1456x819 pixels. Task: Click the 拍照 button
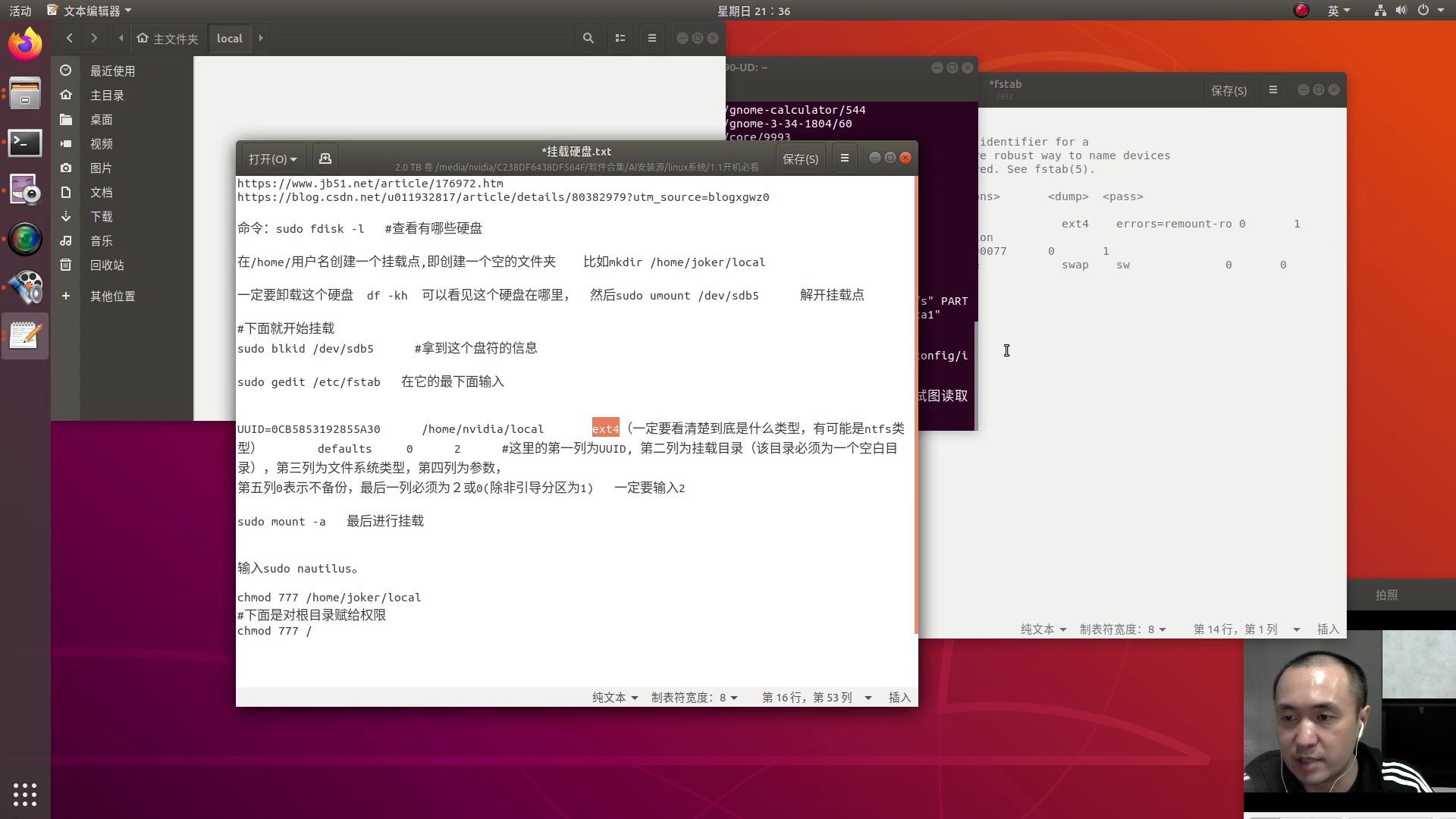1386,595
